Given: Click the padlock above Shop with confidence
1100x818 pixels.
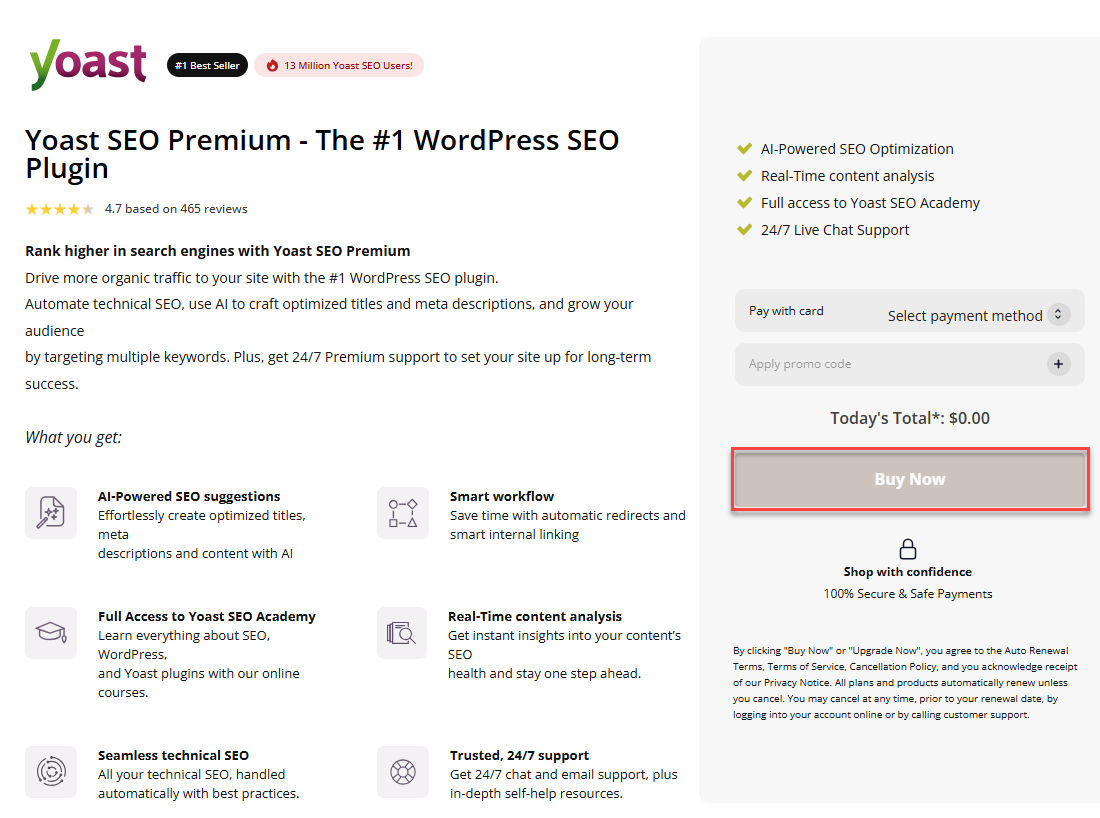Looking at the screenshot, I should (908, 548).
